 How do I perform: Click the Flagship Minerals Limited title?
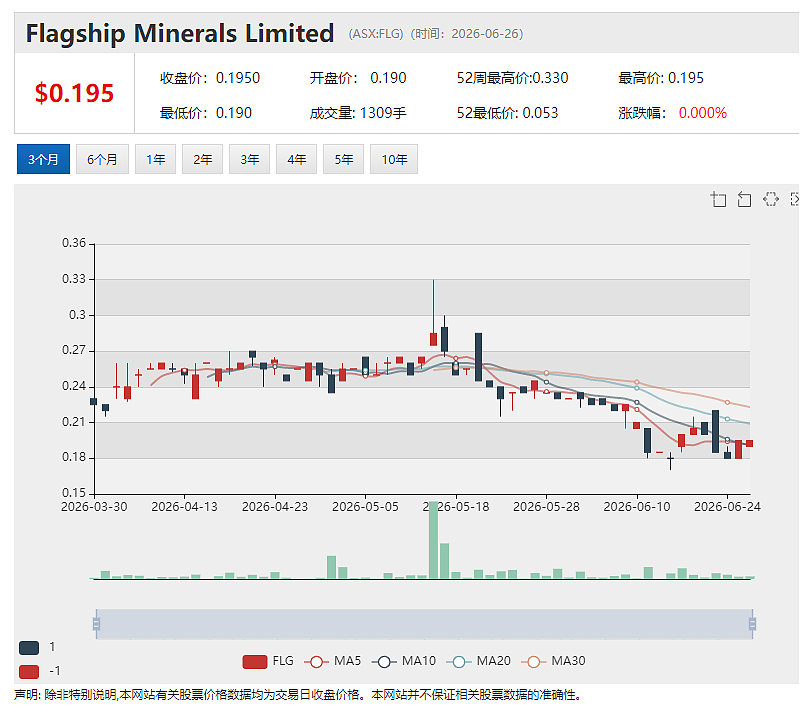[180, 34]
